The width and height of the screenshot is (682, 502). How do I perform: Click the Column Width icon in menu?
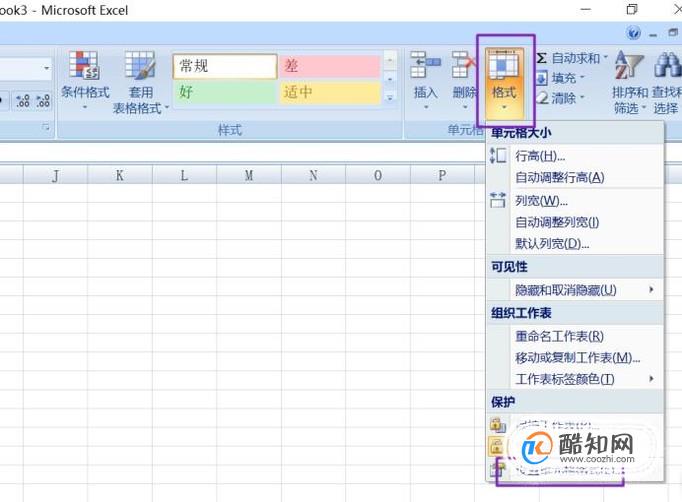[498, 200]
